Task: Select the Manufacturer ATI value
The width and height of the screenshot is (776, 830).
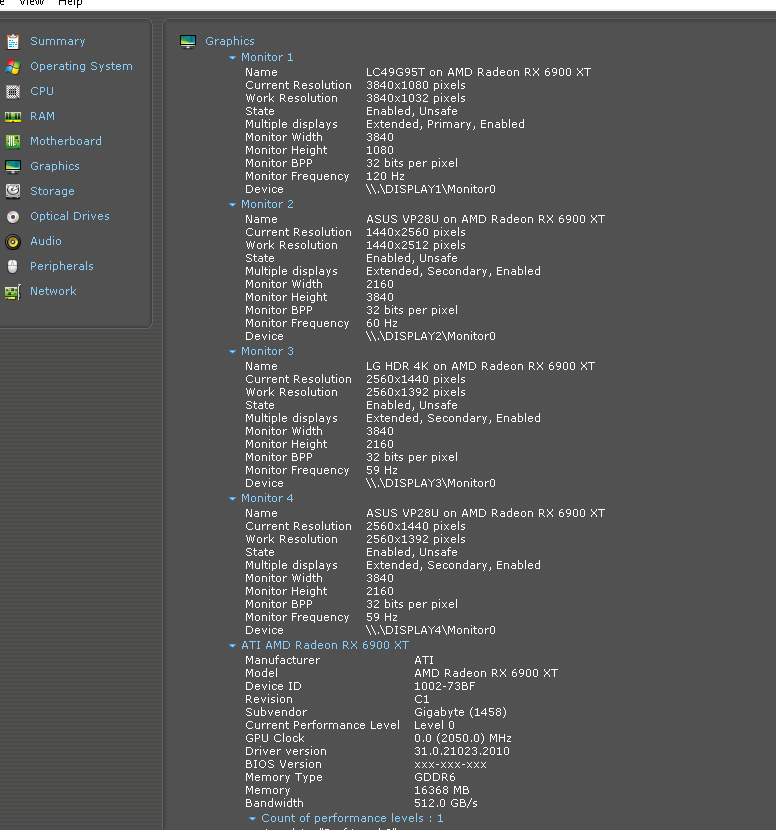Action: [424, 660]
